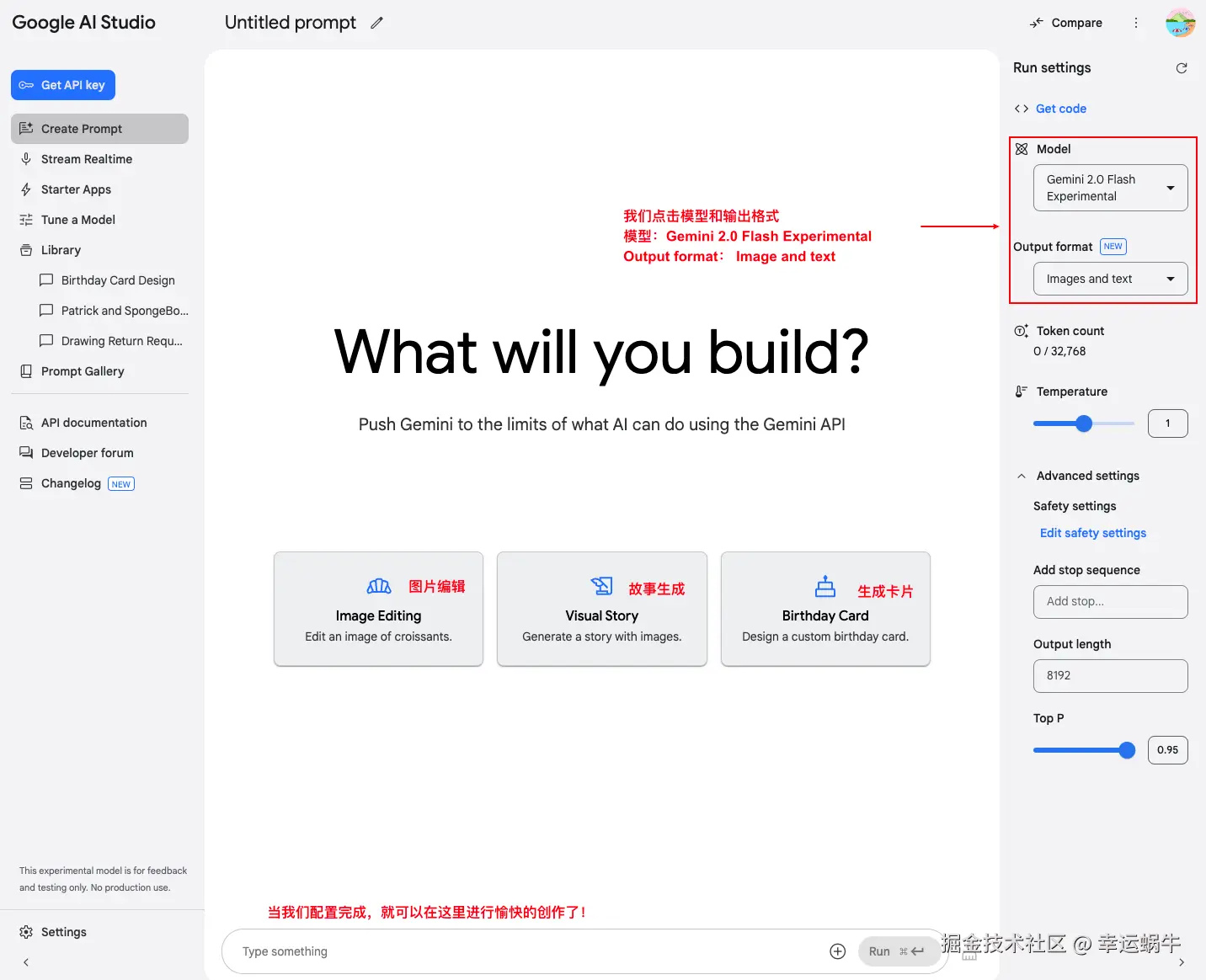
Task: Click the Settings gear icon
Action: click(x=26, y=932)
